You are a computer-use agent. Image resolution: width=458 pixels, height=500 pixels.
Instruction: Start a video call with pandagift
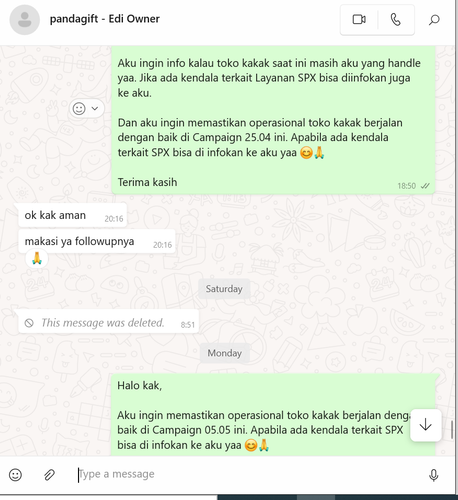coord(359,20)
